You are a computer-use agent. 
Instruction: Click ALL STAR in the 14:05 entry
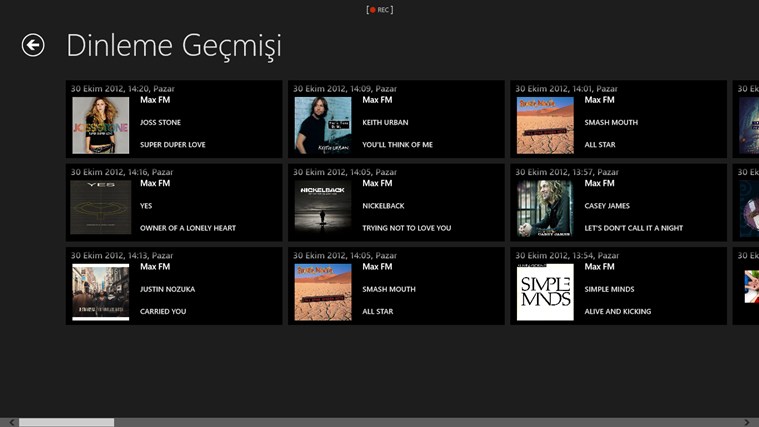click(x=378, y=311)
